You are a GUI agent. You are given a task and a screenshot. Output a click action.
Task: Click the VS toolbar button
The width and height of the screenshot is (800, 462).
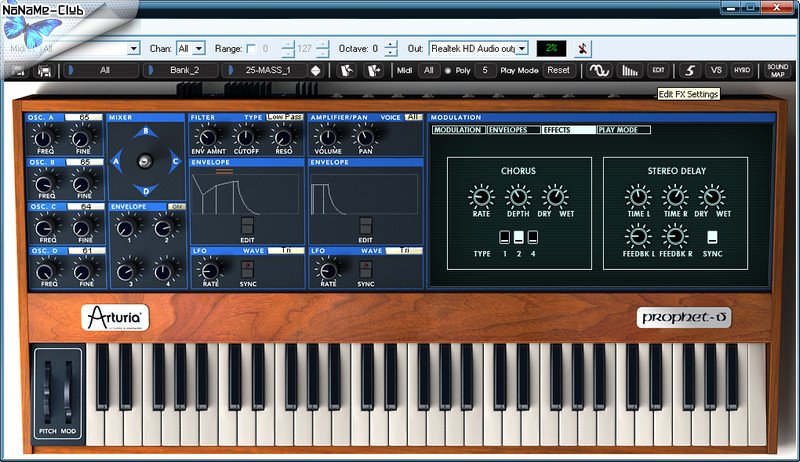716,71
